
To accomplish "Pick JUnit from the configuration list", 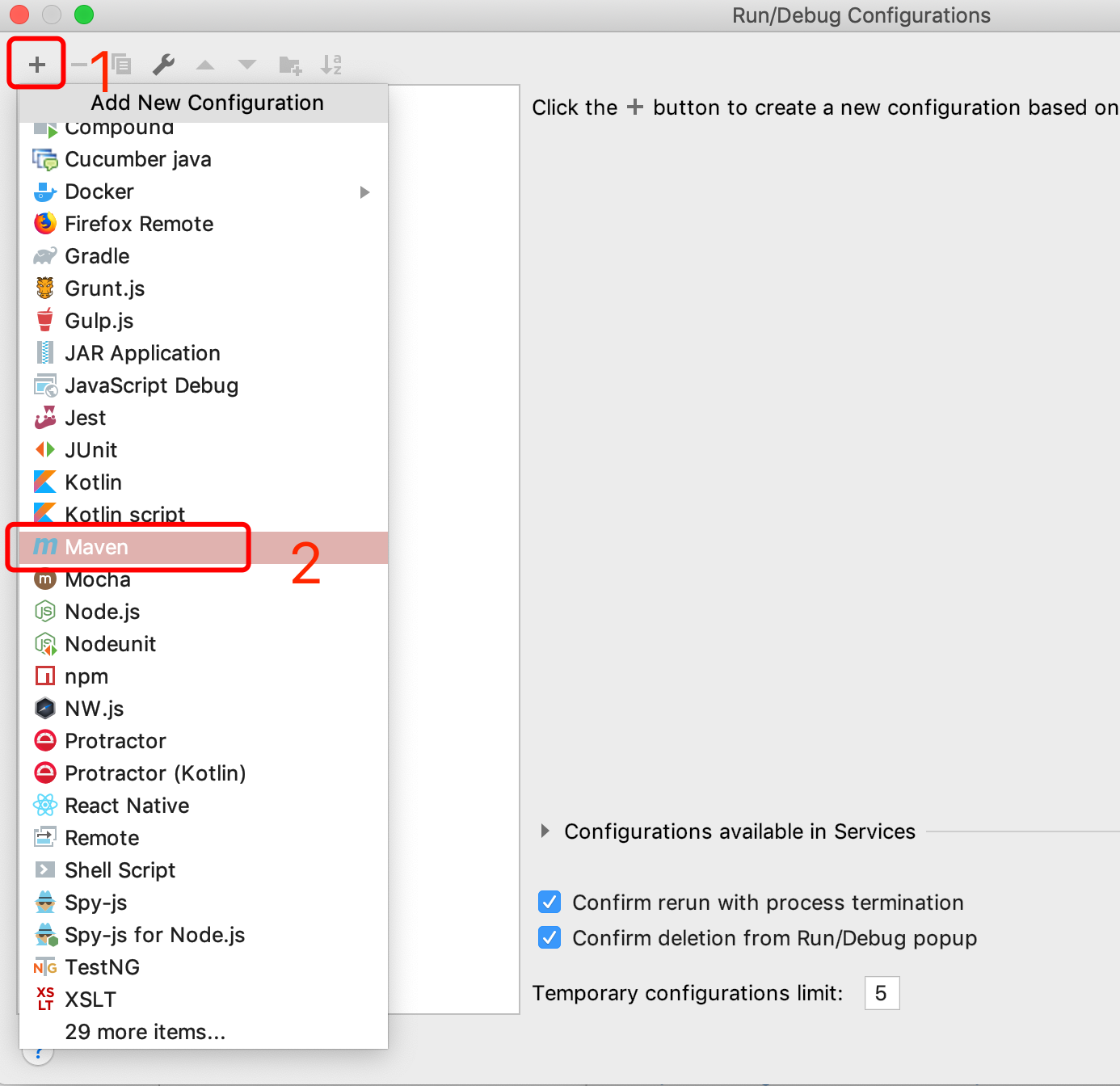I will 204,450.
